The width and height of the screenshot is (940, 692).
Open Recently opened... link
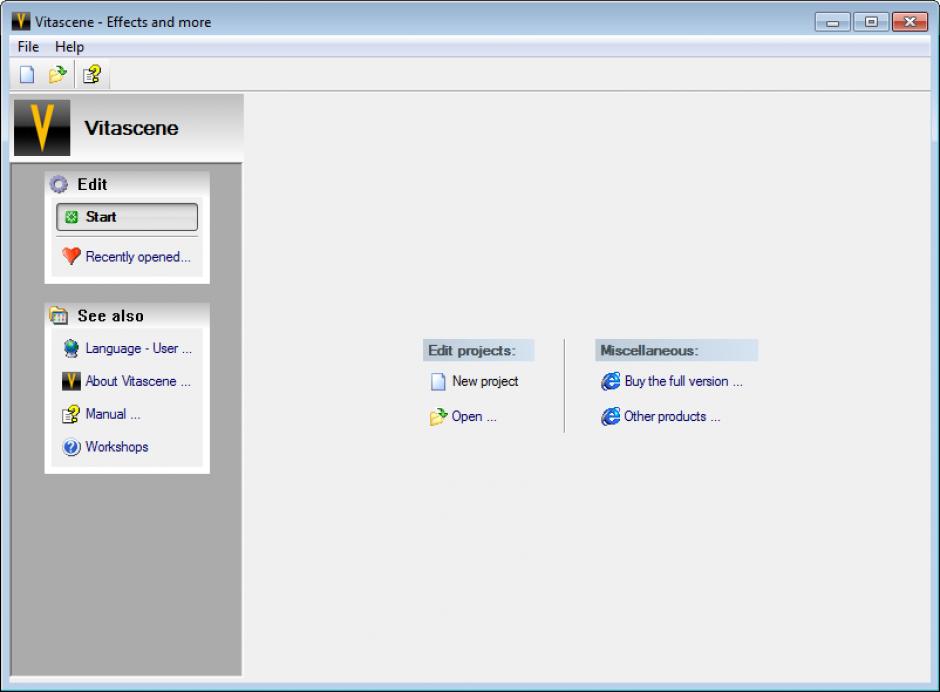138,257
